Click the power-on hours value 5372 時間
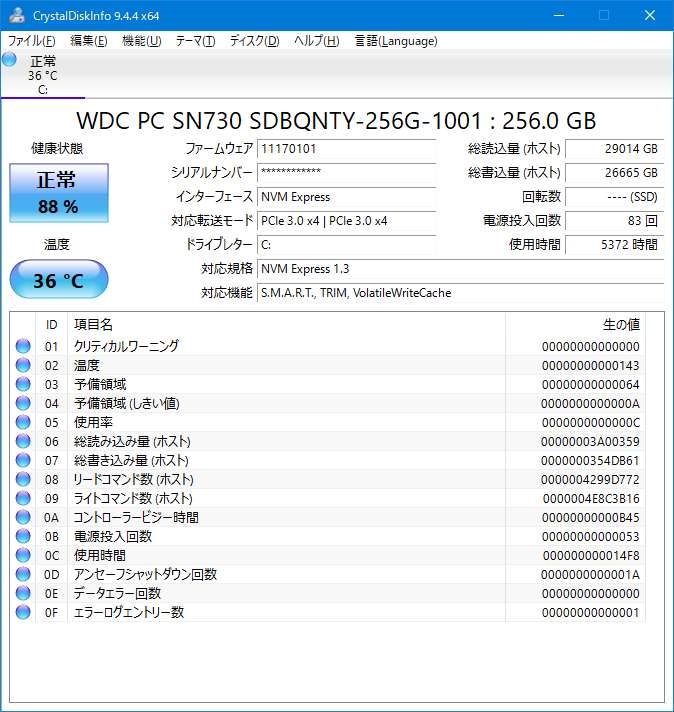Viewport: 674px width, 712px height. (615, 245)
